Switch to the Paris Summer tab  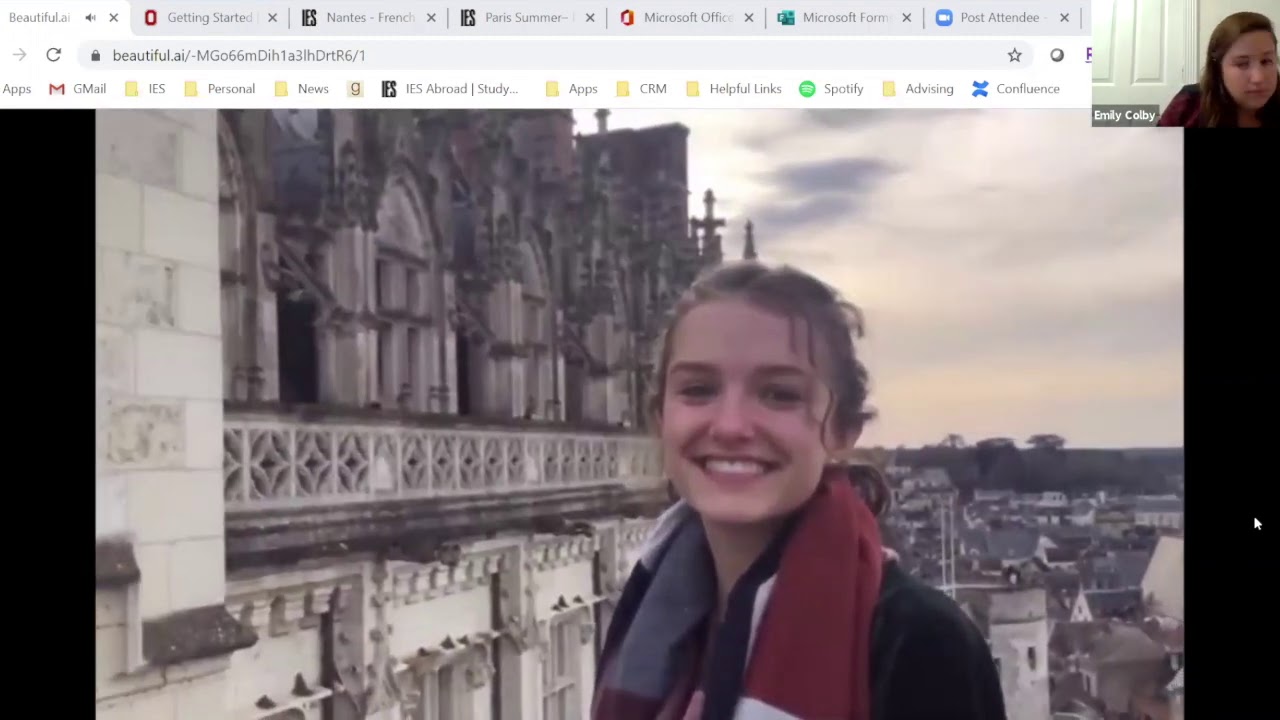(x=527, y=18)
